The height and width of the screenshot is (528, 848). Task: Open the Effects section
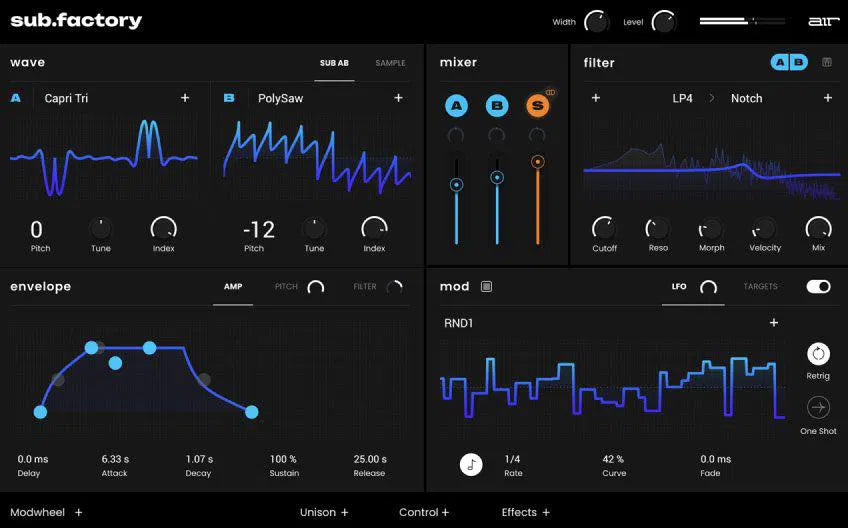pyautogui.click(x=525, y=512)
